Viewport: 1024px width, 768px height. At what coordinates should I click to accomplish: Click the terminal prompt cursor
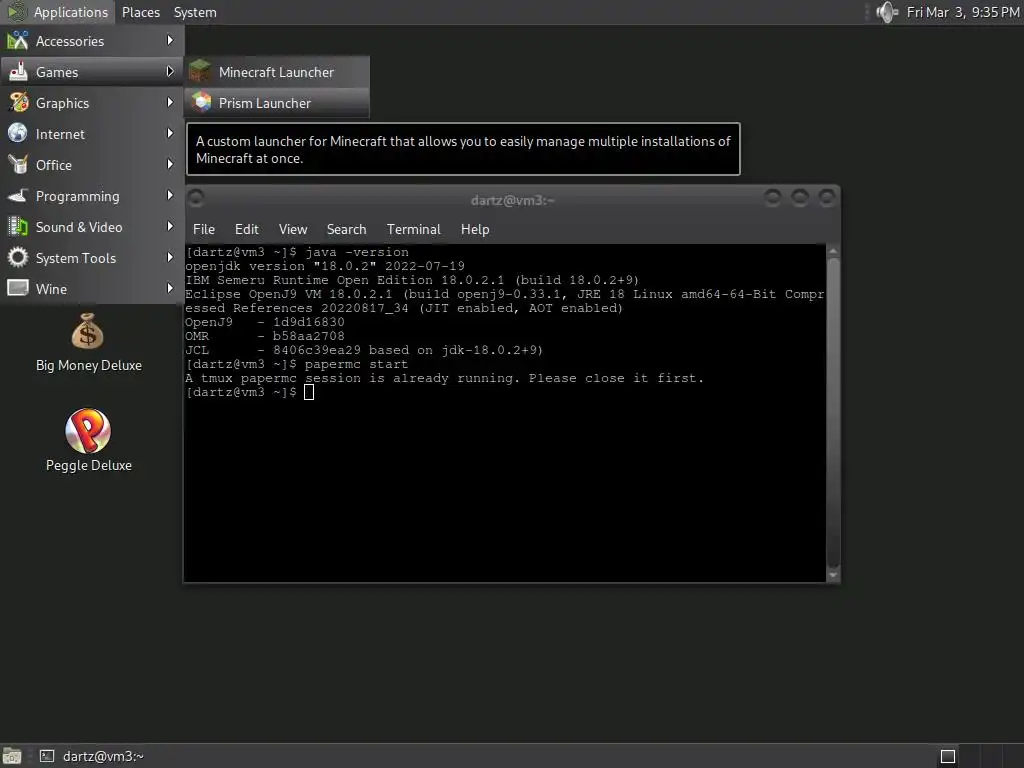click(309, 392)
